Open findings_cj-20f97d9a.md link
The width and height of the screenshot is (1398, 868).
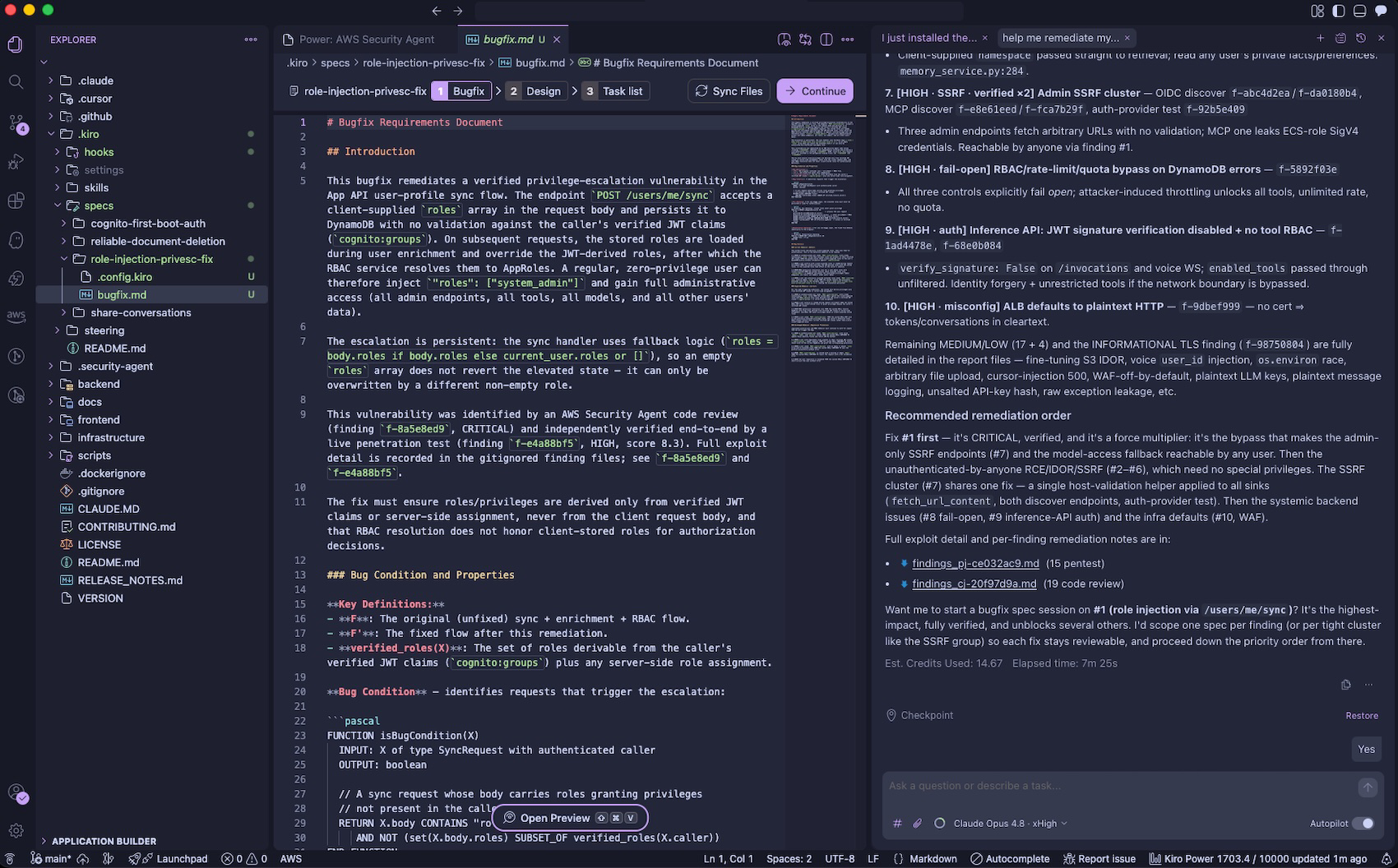[974, 584]
